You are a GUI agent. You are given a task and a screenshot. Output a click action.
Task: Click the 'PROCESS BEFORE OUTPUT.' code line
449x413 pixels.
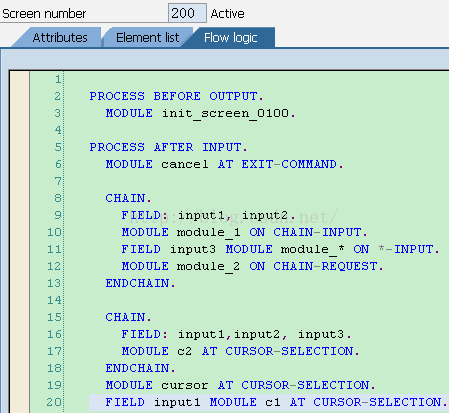click(176, 96)
